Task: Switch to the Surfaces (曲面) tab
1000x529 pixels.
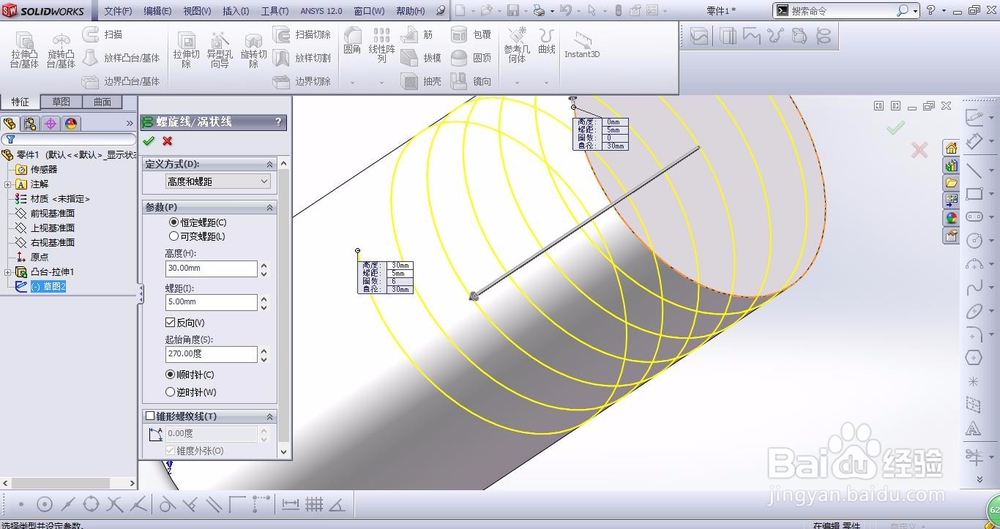Action: [102, 101]
